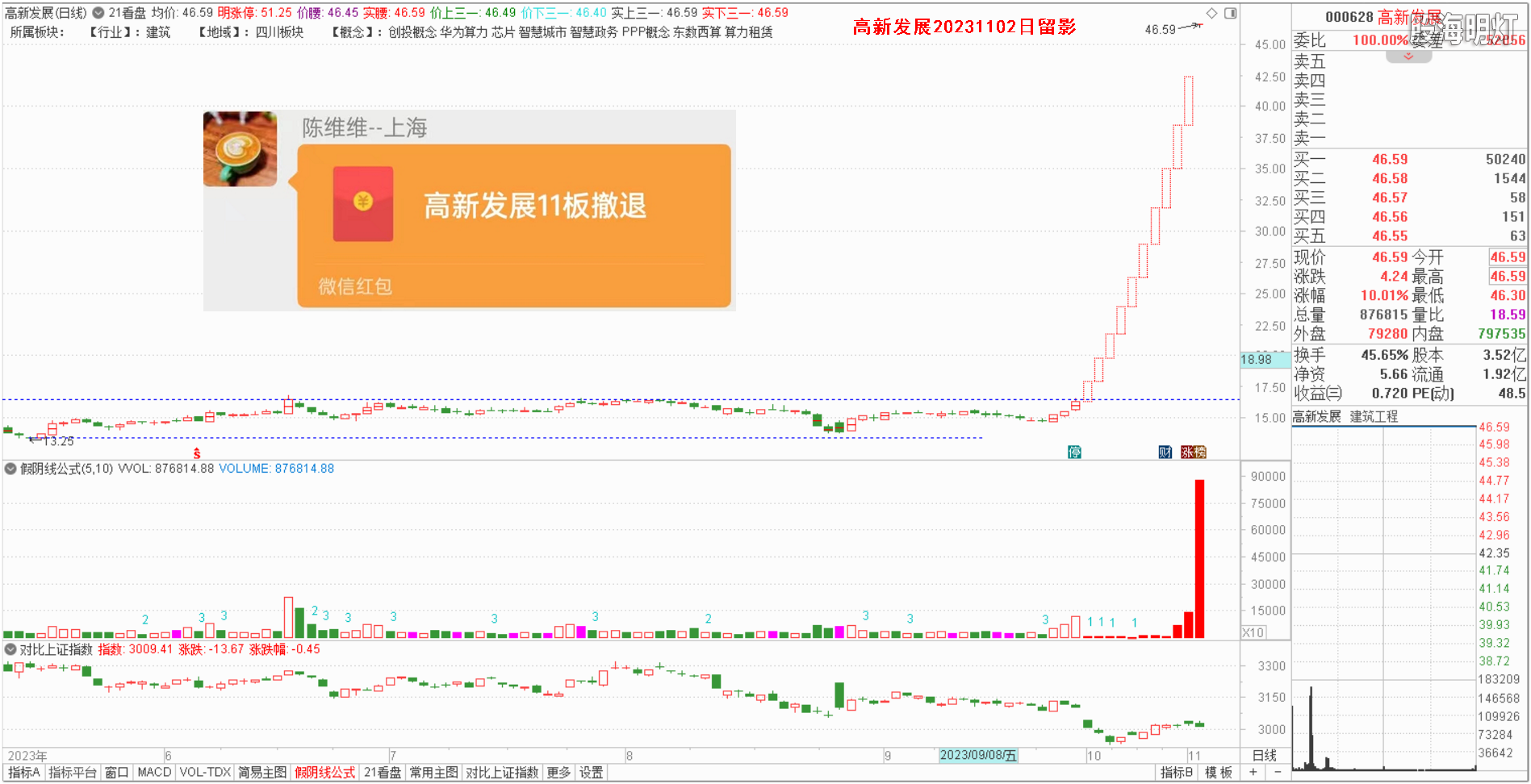Click the plus zoom button at bottom right
This screenshot has height=784, width=1531.
(1253, 773)
